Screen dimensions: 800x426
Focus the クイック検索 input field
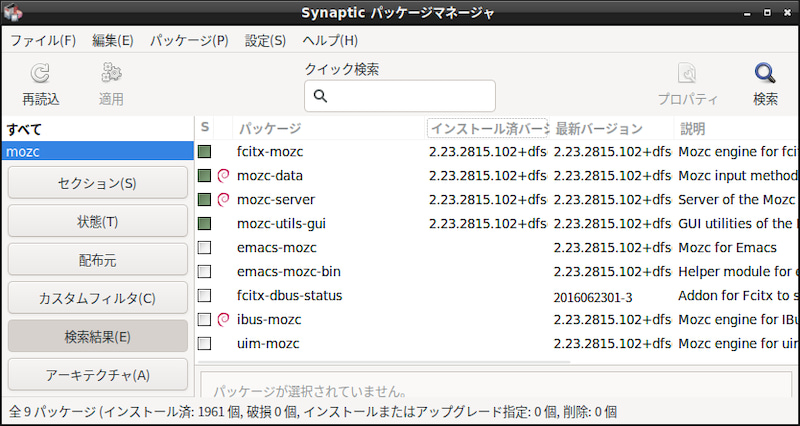pyautogui.click(x=399, y=95)
